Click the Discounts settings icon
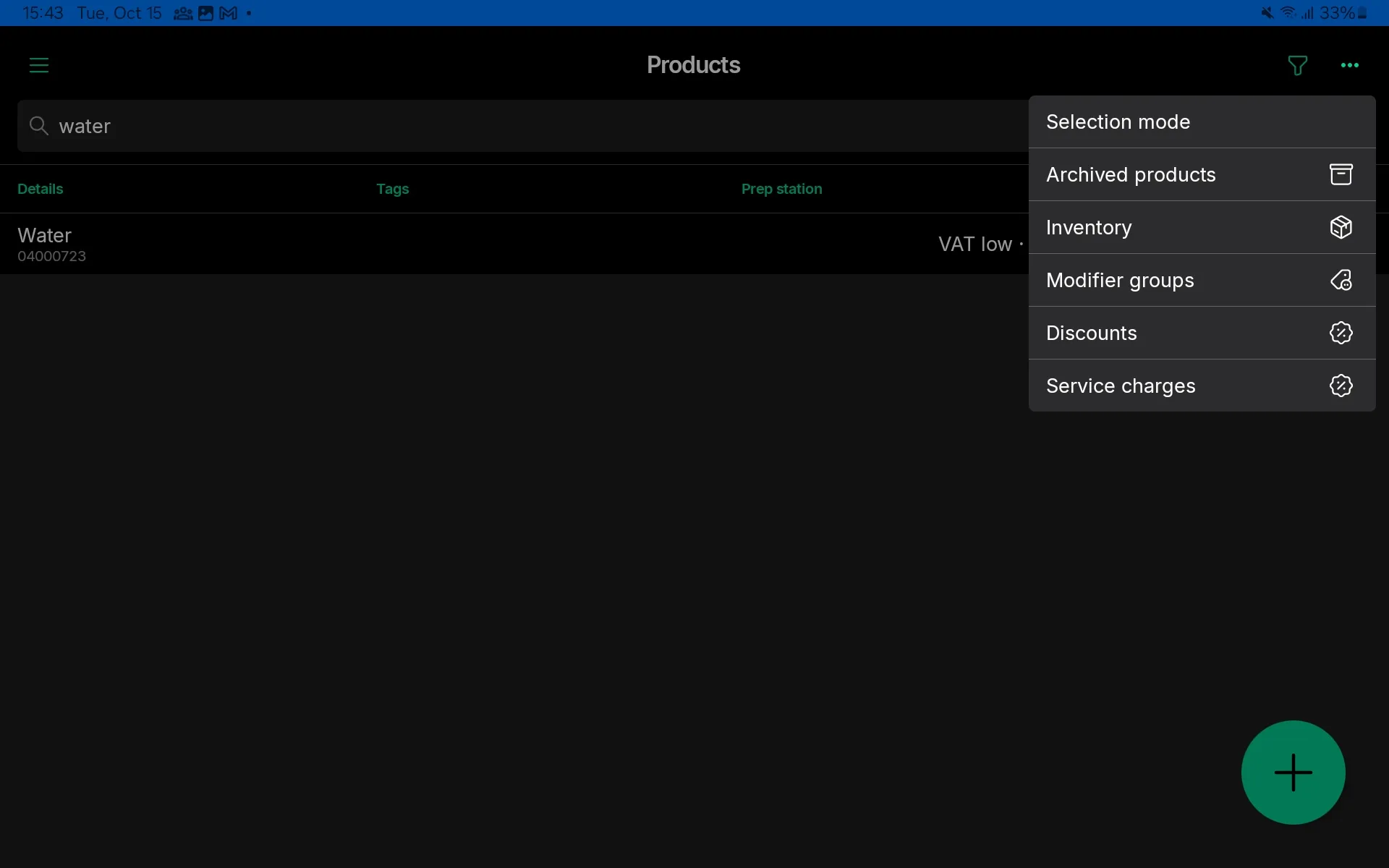 [1341, 332]
